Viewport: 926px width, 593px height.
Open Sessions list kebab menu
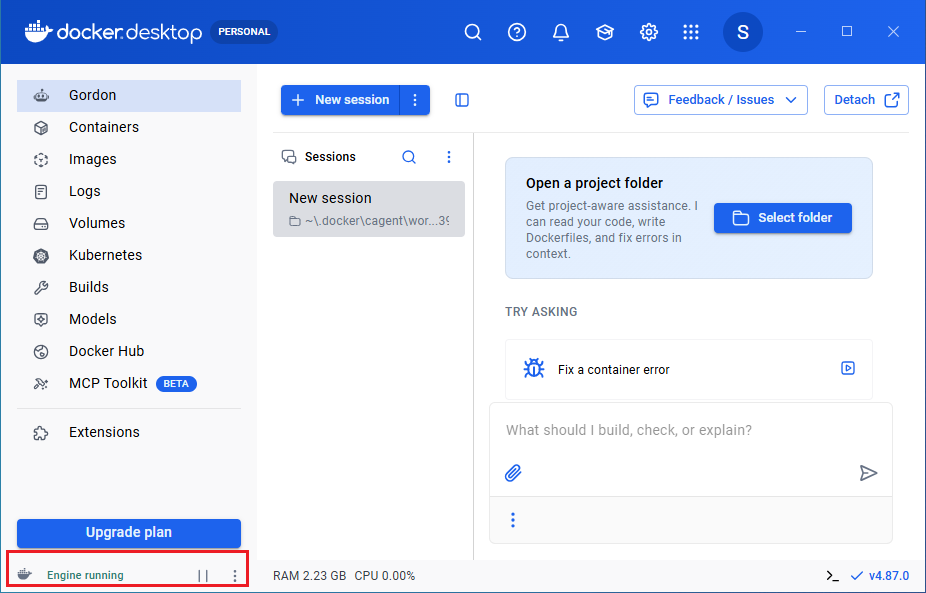coord(449,157)
